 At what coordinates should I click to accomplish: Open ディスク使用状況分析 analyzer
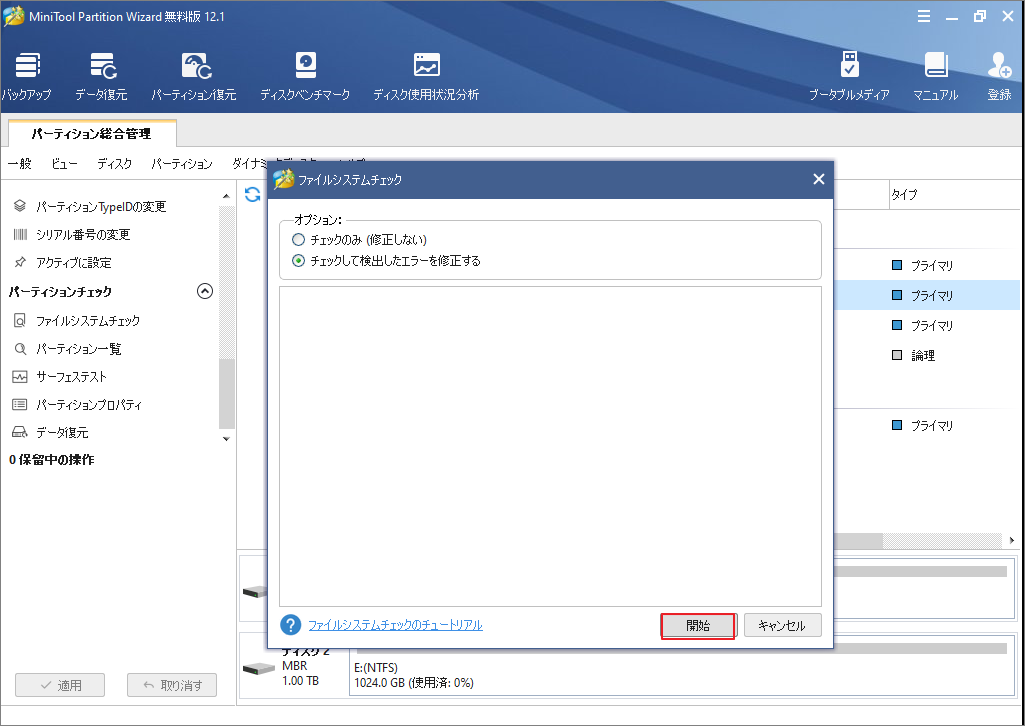tap(426, 66)
